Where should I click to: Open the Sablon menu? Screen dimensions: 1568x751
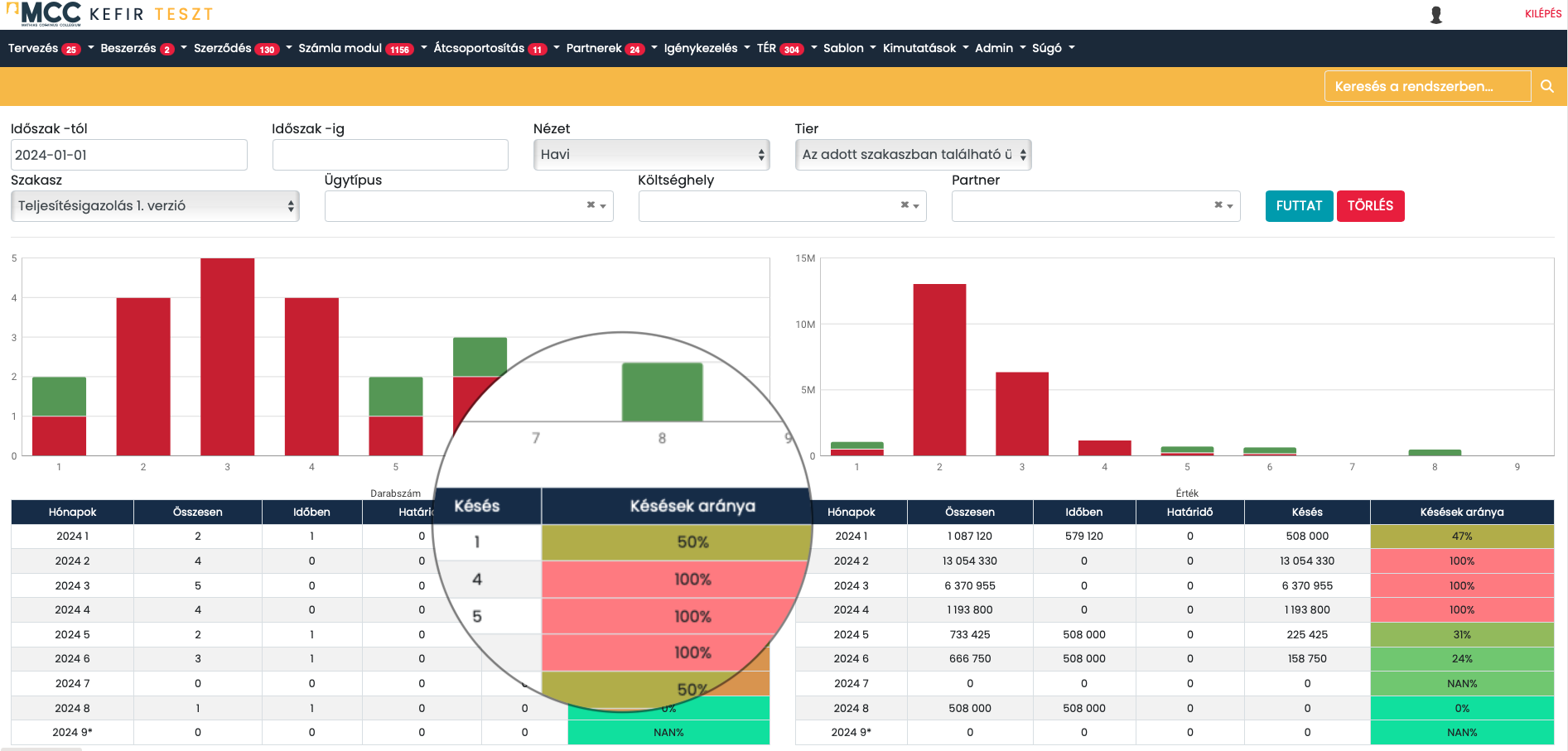pyautogui.click(x=849, y=48)
